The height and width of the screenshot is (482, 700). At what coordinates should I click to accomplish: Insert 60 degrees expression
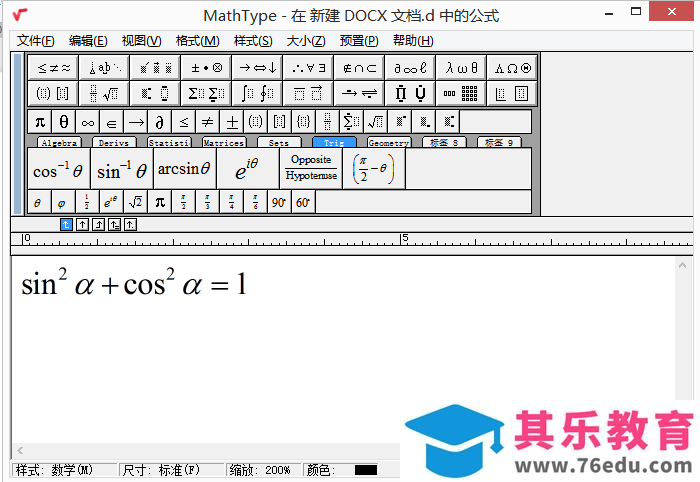pos(303,202)
